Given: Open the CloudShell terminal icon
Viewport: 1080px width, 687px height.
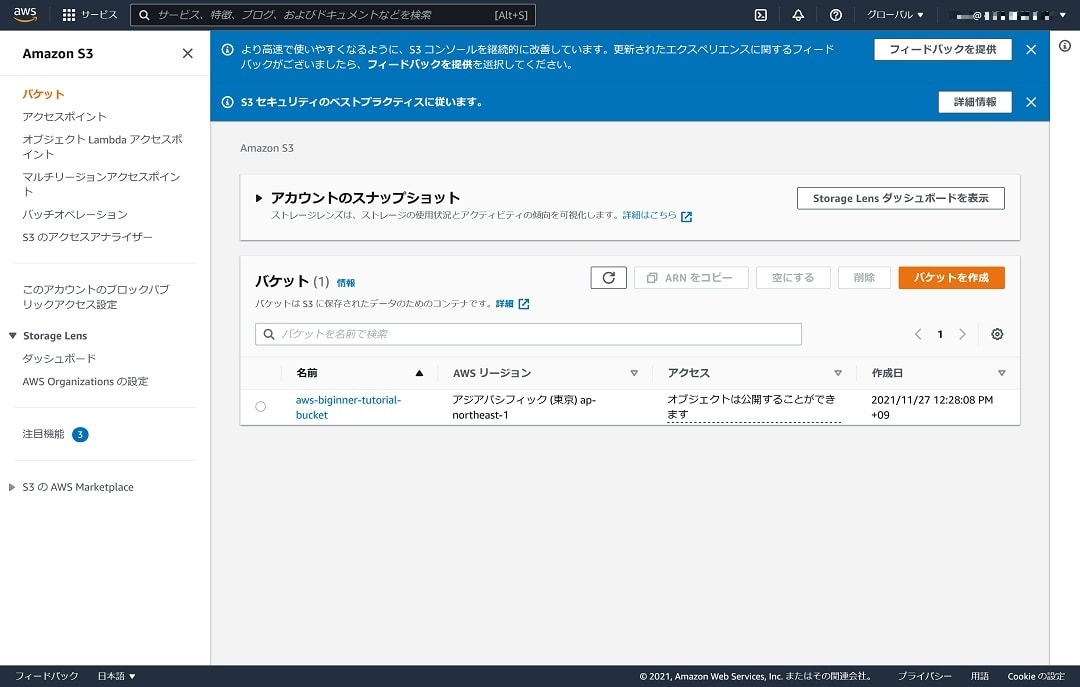Looking at the screenshot, I should click(760, 14).
